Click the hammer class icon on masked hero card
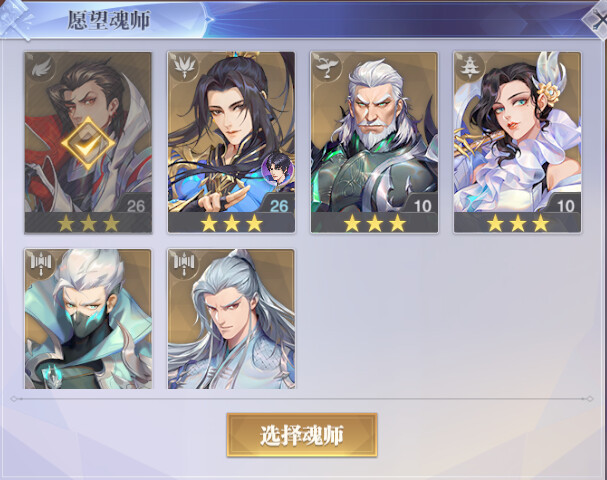The image size is (607, 480). 41,264
